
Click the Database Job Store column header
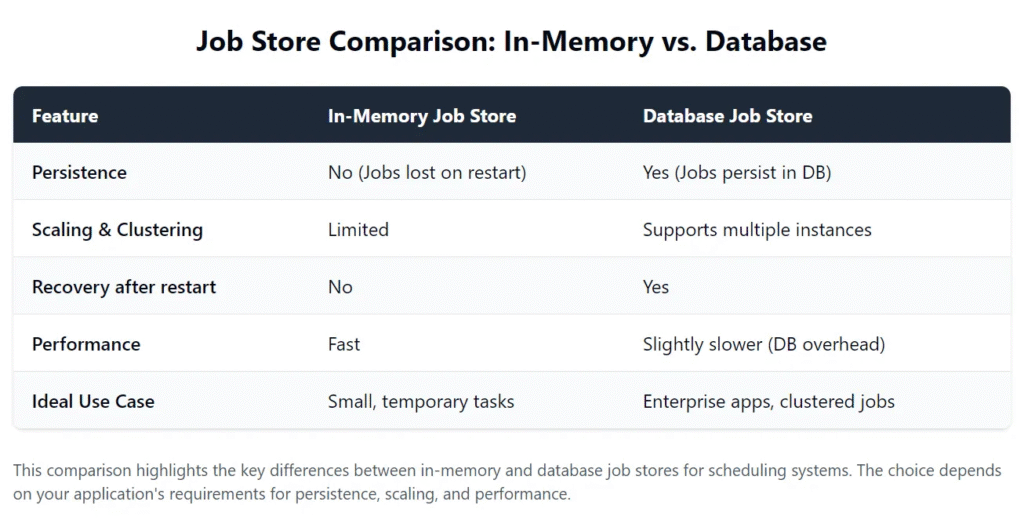[728, 116]
